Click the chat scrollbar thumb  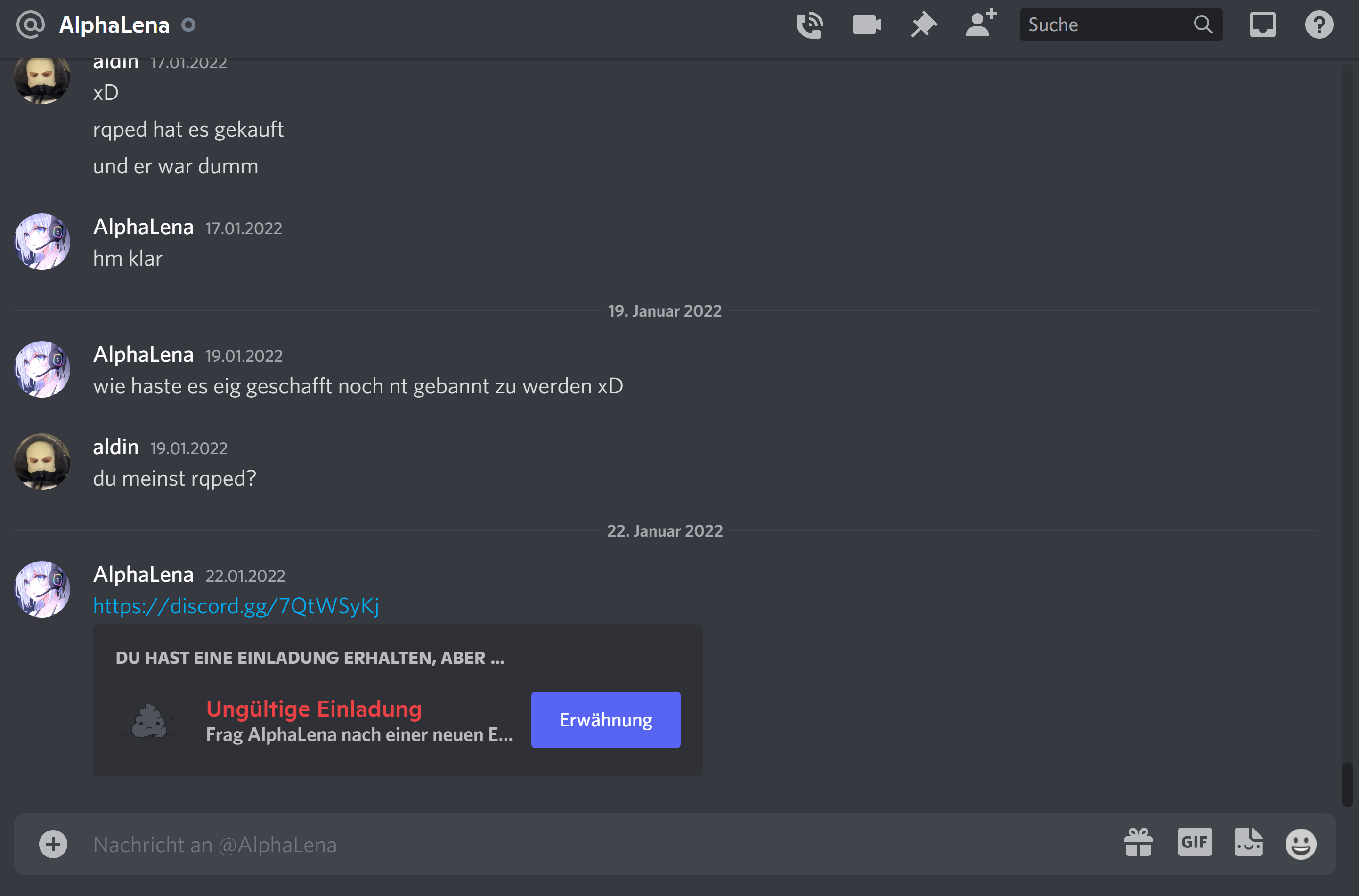[1347, 784]
